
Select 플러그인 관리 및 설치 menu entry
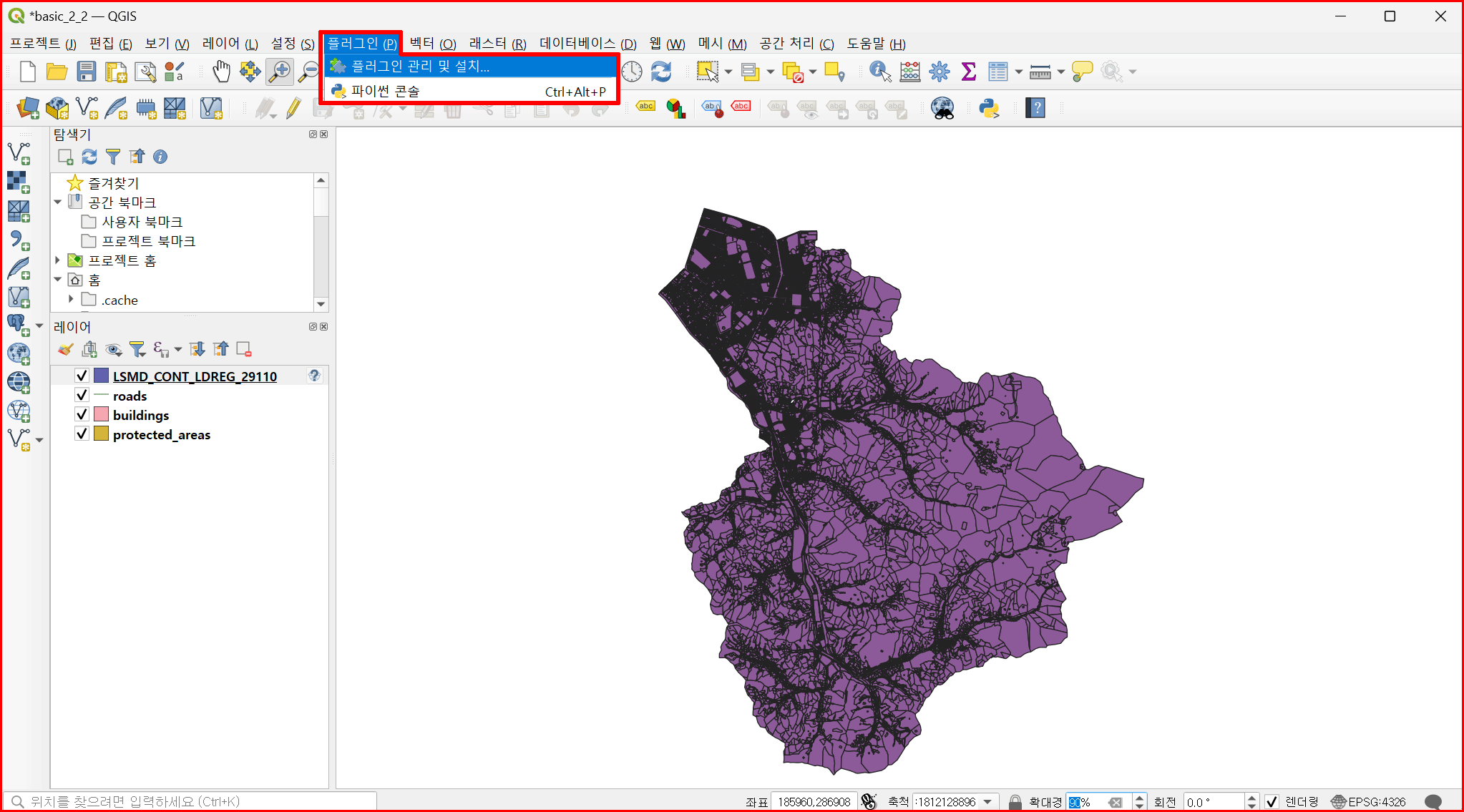pyautogui.click(x=421, y=67)
